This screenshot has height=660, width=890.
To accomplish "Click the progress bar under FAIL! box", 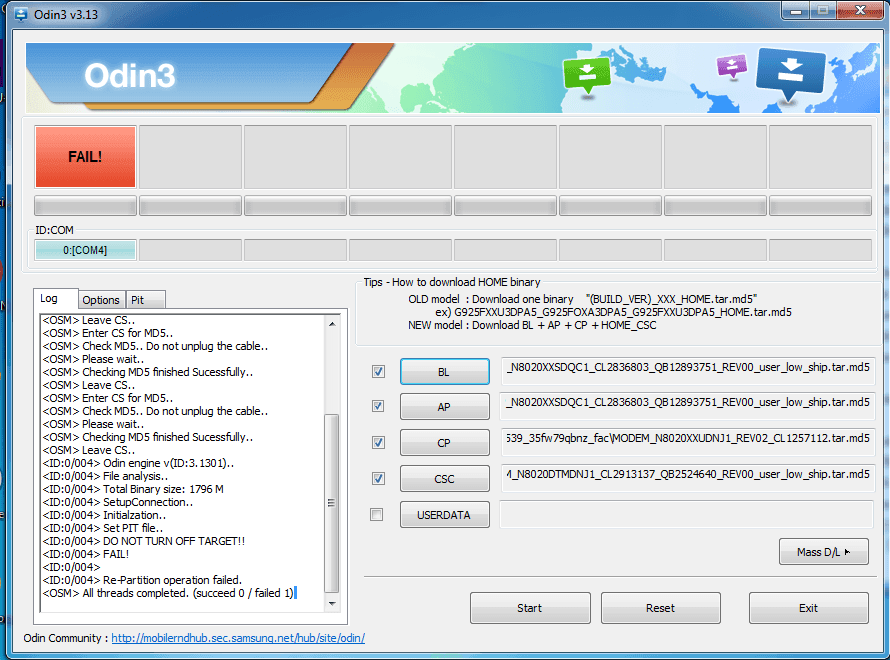I will (x=85, y=205).
